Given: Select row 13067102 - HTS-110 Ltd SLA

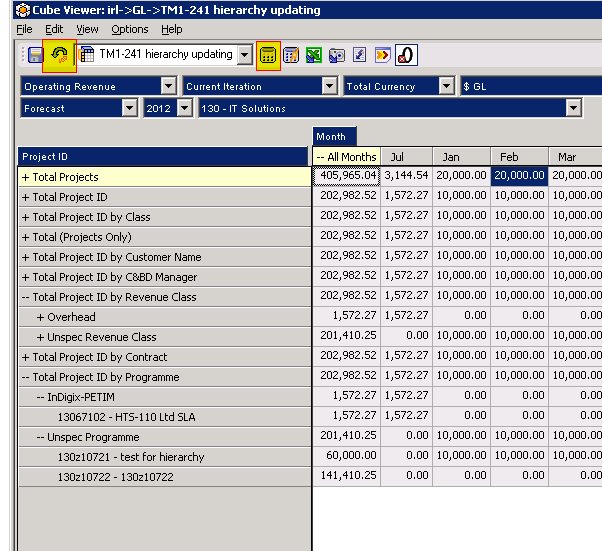Looking at the screenshot, I should point(165,417).
